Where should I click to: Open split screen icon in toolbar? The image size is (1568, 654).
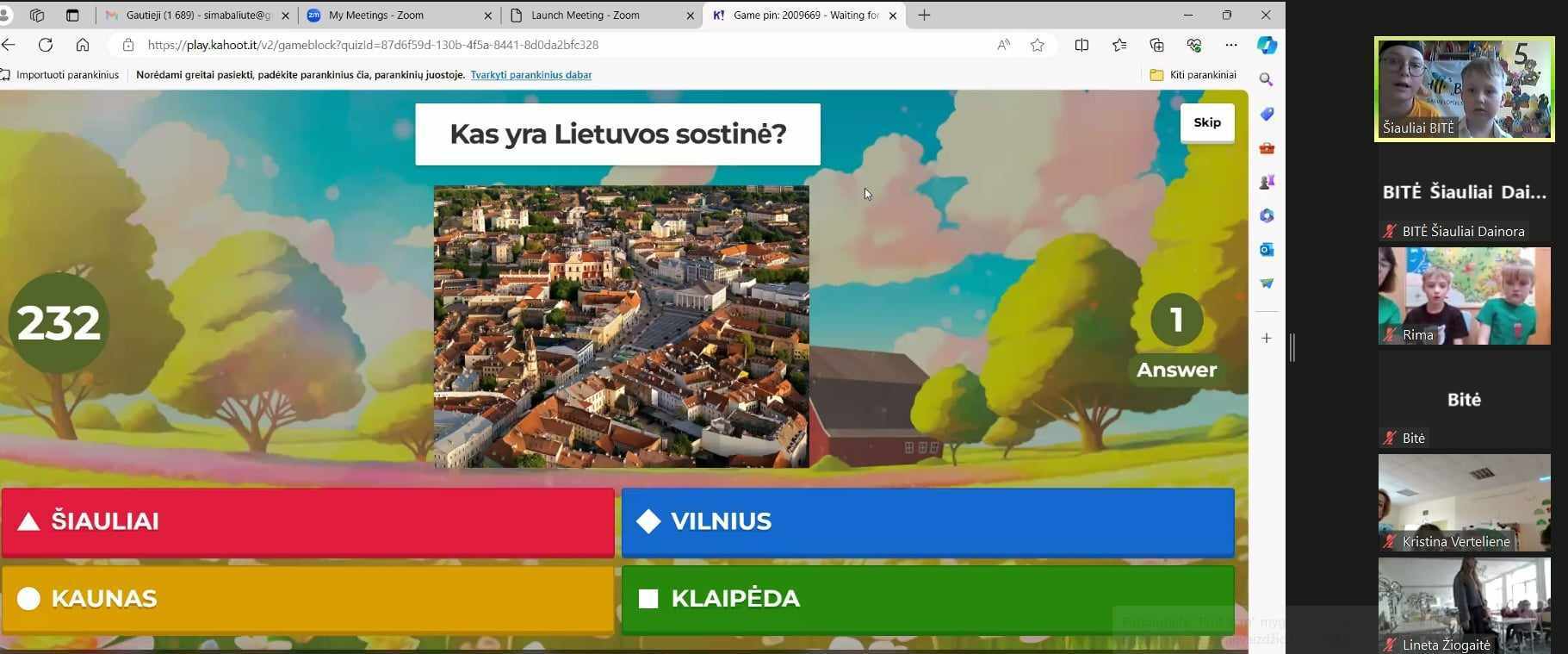click(x=1081, y=45)
